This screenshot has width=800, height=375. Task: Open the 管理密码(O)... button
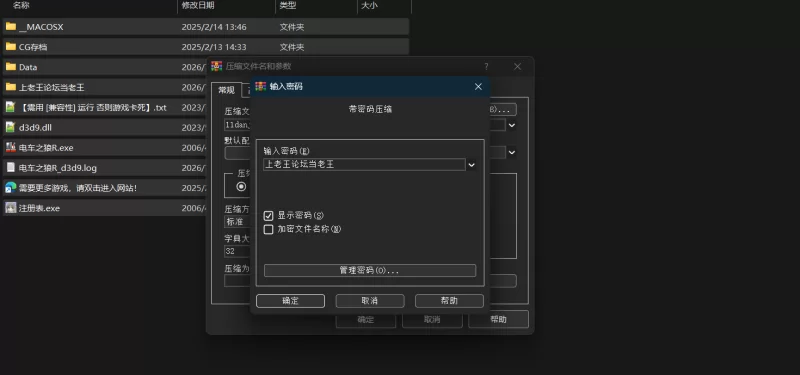click(370, 270)
